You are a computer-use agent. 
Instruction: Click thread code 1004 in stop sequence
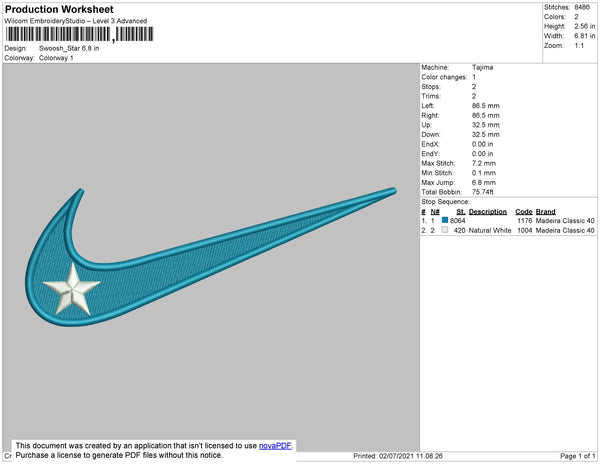click(525, 230)
